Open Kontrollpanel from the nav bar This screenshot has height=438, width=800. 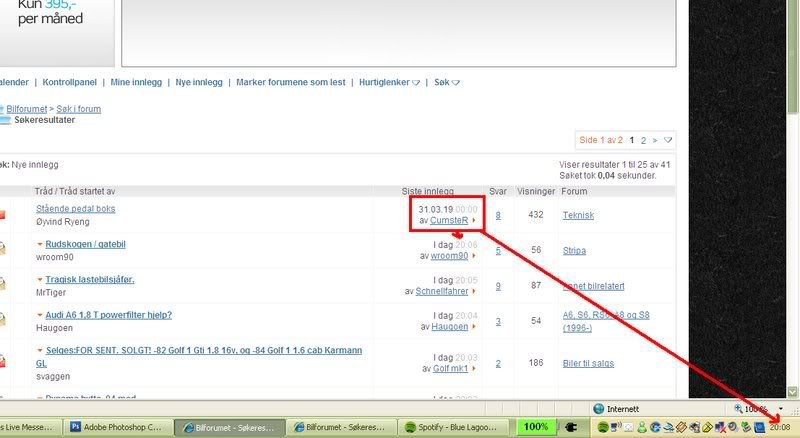(x=69, y=82)
